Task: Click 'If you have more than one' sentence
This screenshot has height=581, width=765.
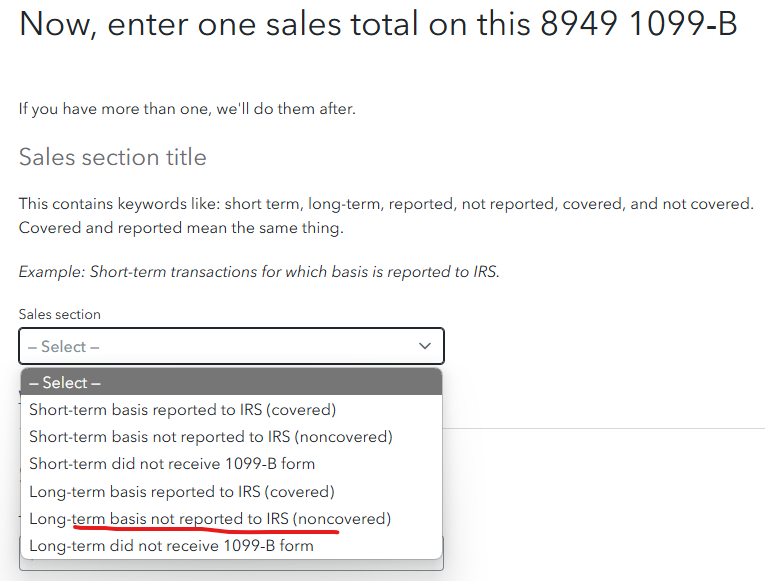Action: pos(187,108)
